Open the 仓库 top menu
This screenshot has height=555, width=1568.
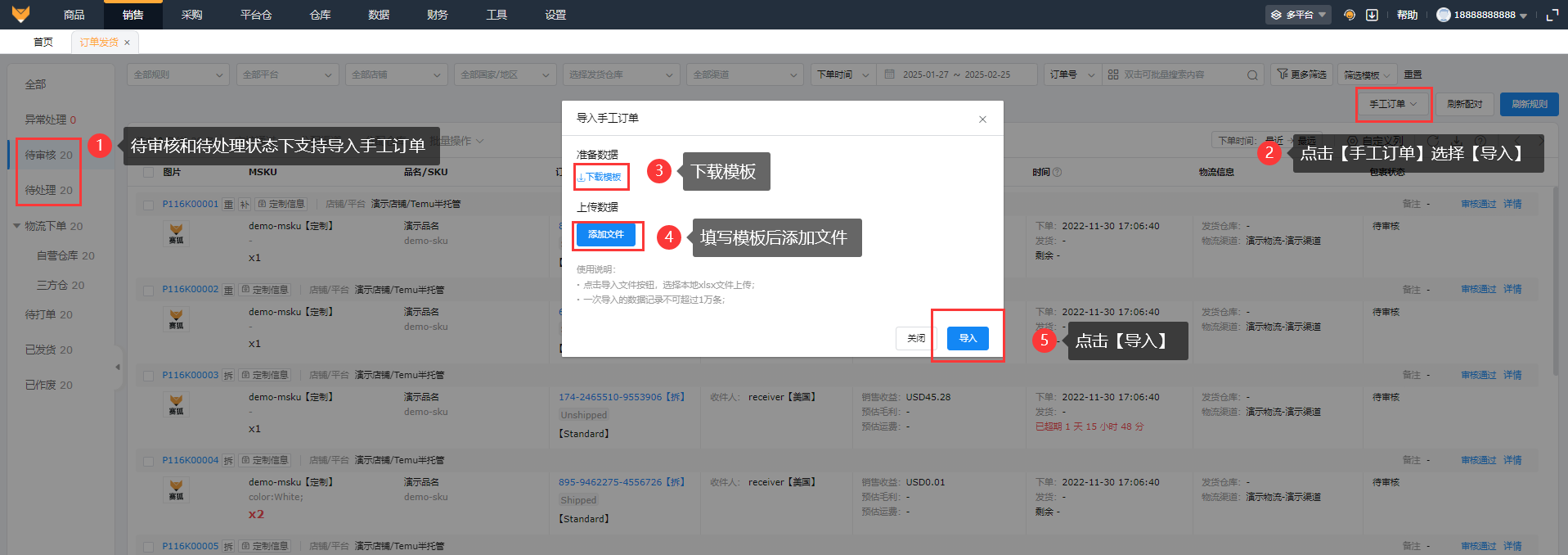tap(321, 15)
